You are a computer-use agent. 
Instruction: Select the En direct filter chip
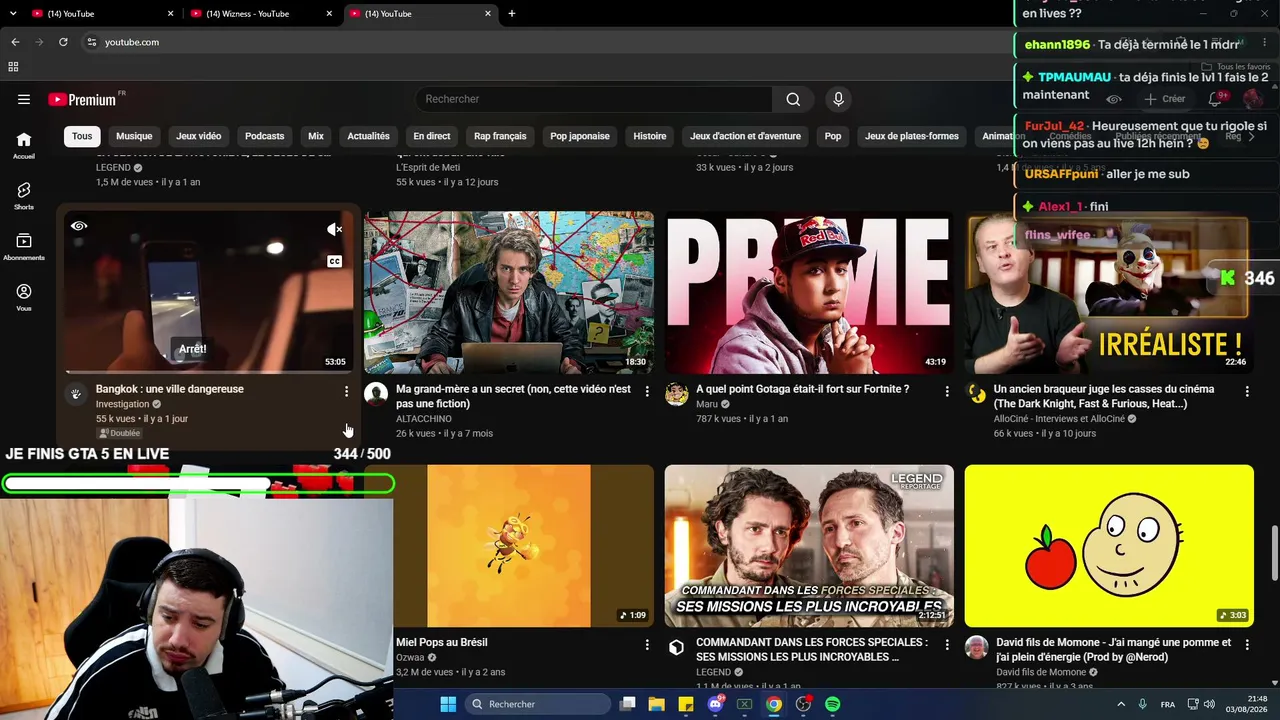[432, 136]
